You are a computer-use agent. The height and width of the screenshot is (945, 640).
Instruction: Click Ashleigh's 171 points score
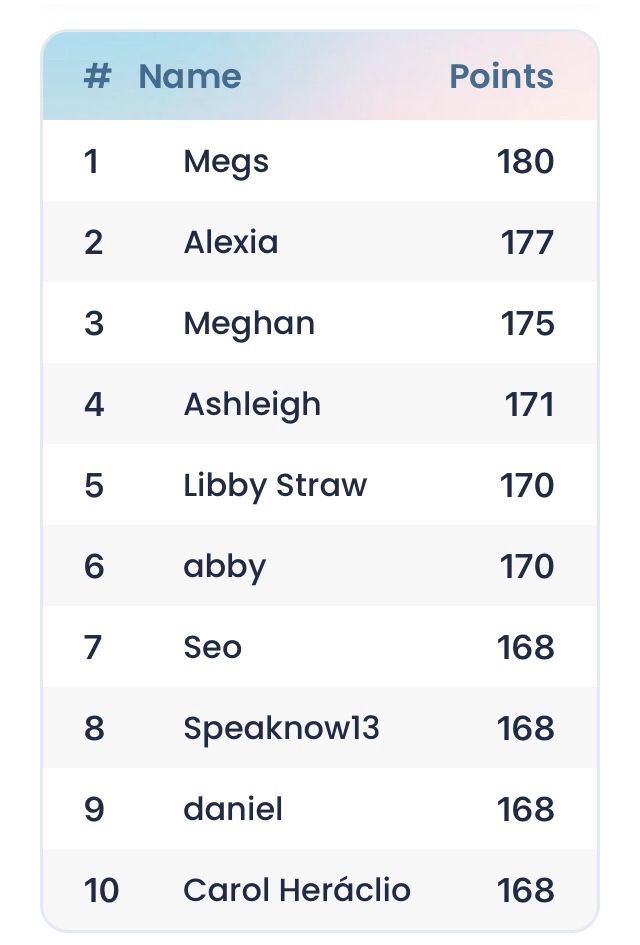(x=529, y=404)
